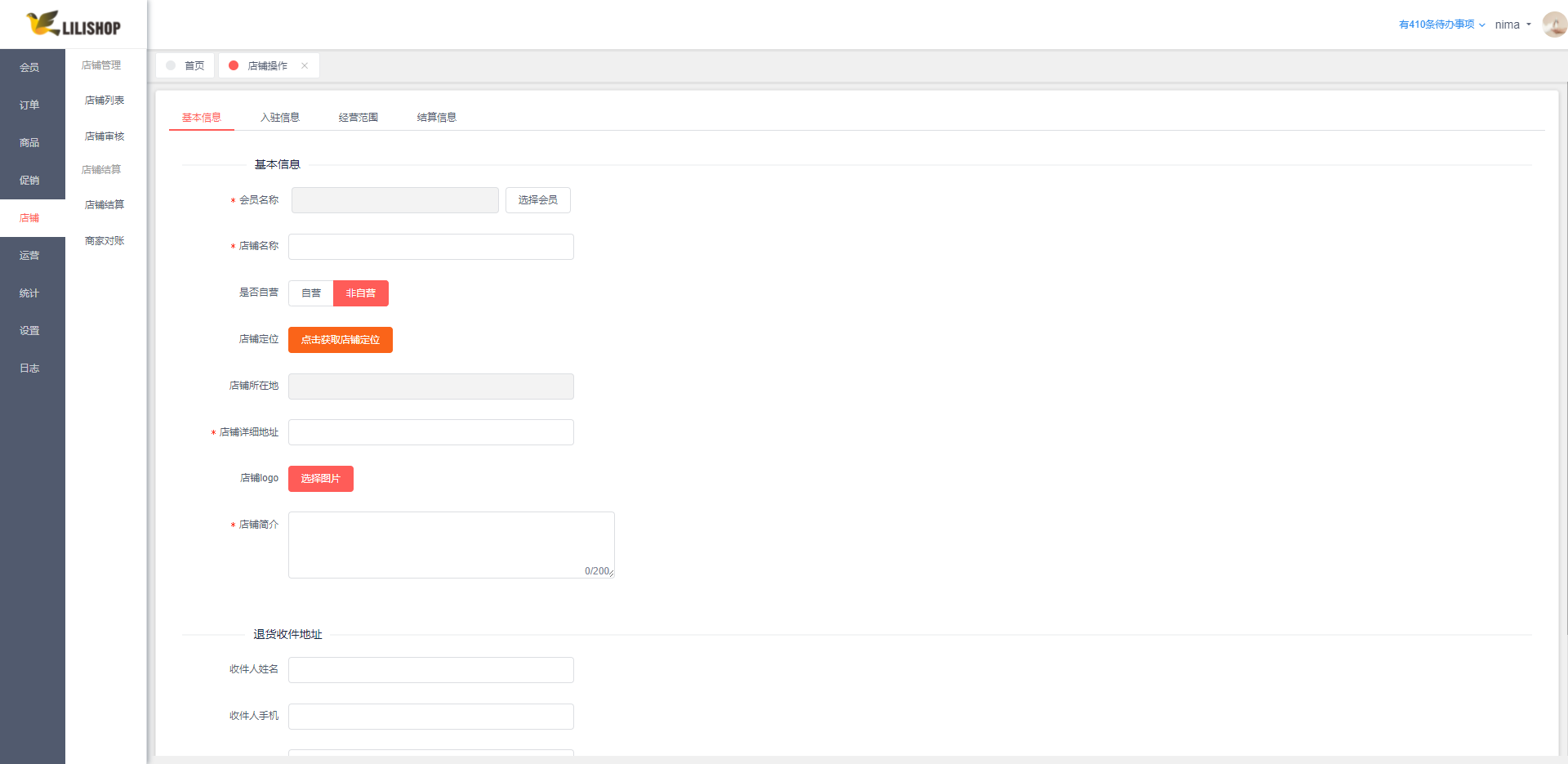Switch to the 基本信息 tab
The height and width of the screenshot is (764, 1568).
click(x=202, y=118)
